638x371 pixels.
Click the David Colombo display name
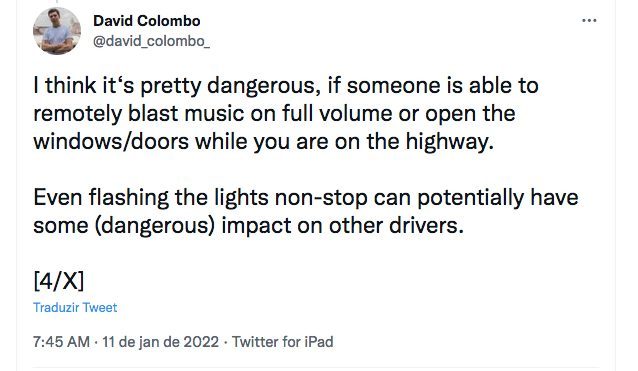click(x=146, y=21)
